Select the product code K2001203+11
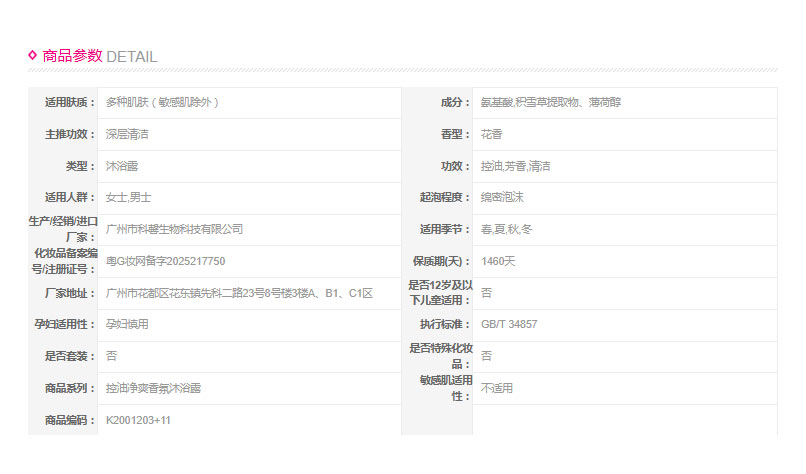This screenshot has height=474, width=806. click(138, 420)
